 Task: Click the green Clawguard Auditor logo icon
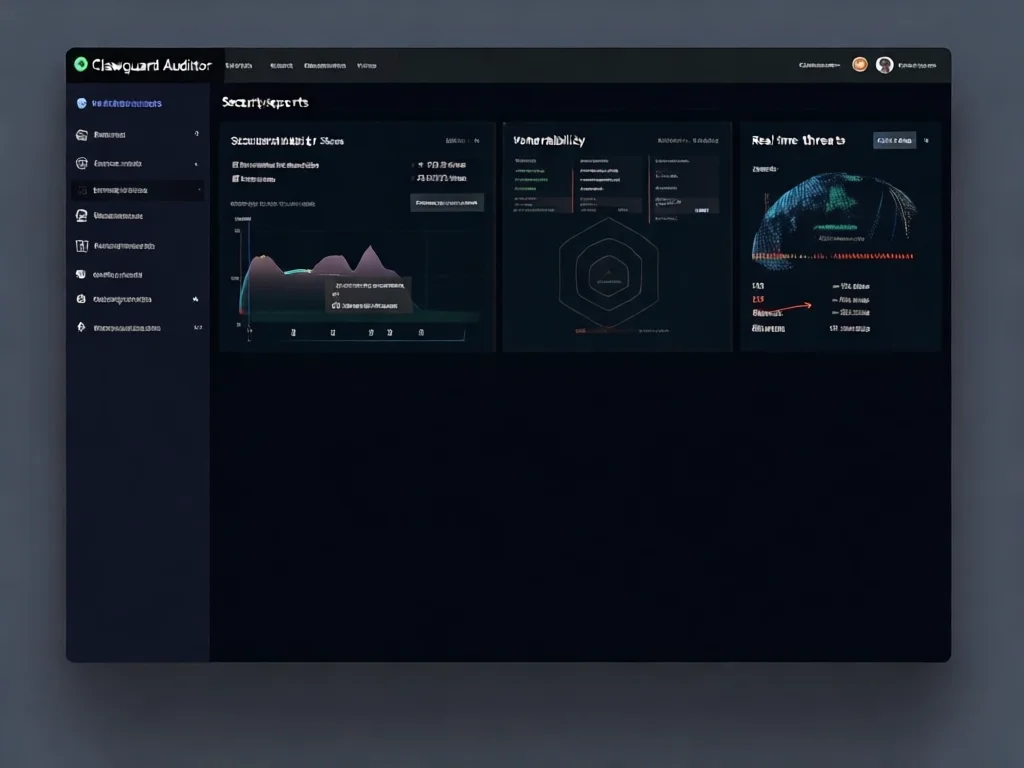coord(80,65)
